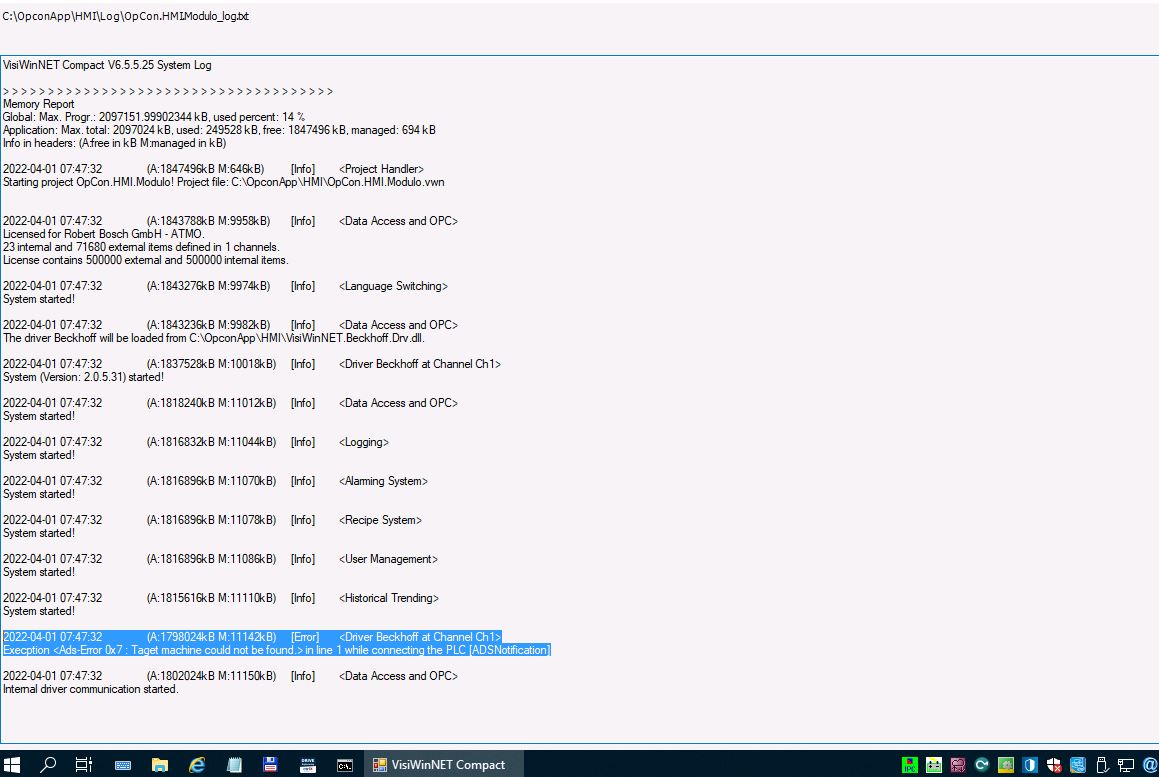1159x777 pixels.
Task: Switch to the VisiWinNET Compact taskbar button
Action: click(x=440, y=765)
